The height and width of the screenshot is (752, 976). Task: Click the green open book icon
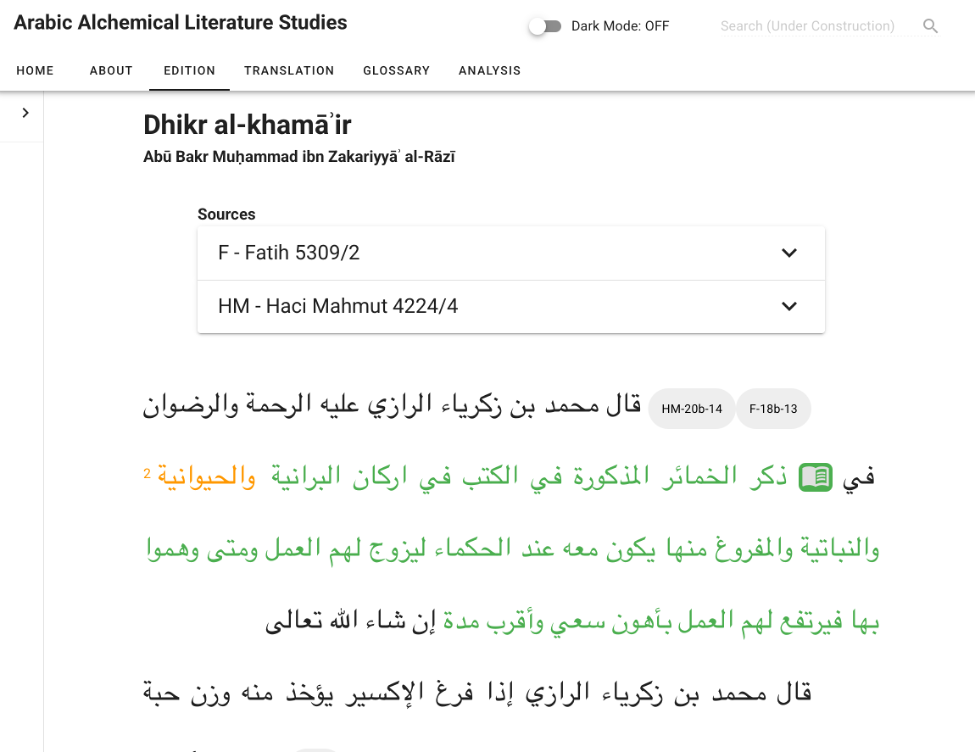[815, 477]
